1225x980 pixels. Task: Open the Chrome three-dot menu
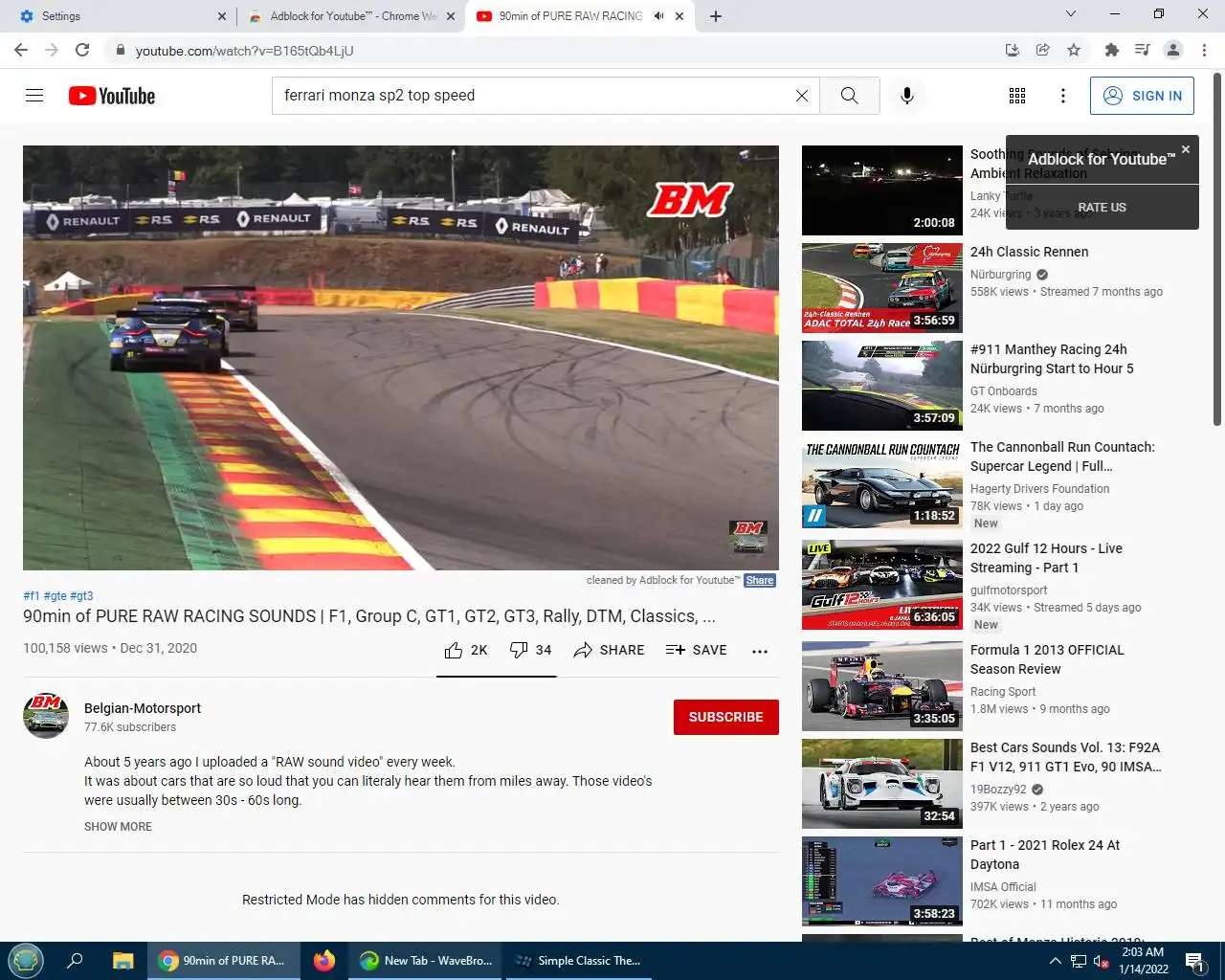click(1204, 50)
